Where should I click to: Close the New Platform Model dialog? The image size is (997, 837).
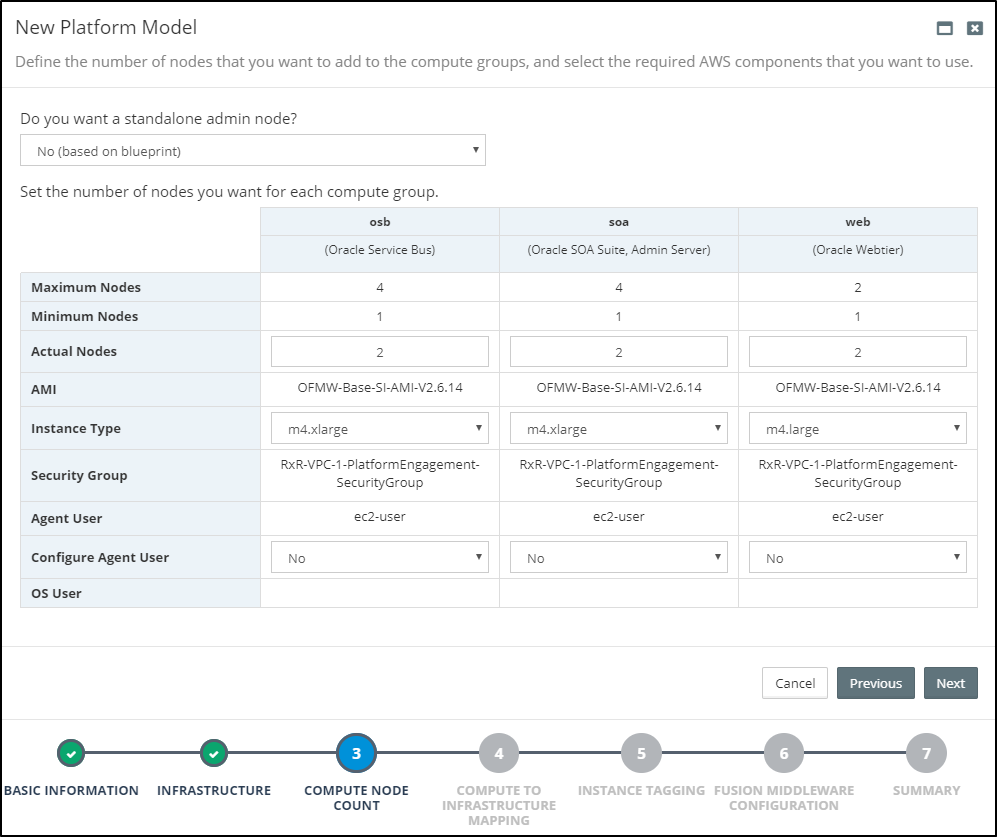click(974, 28)
